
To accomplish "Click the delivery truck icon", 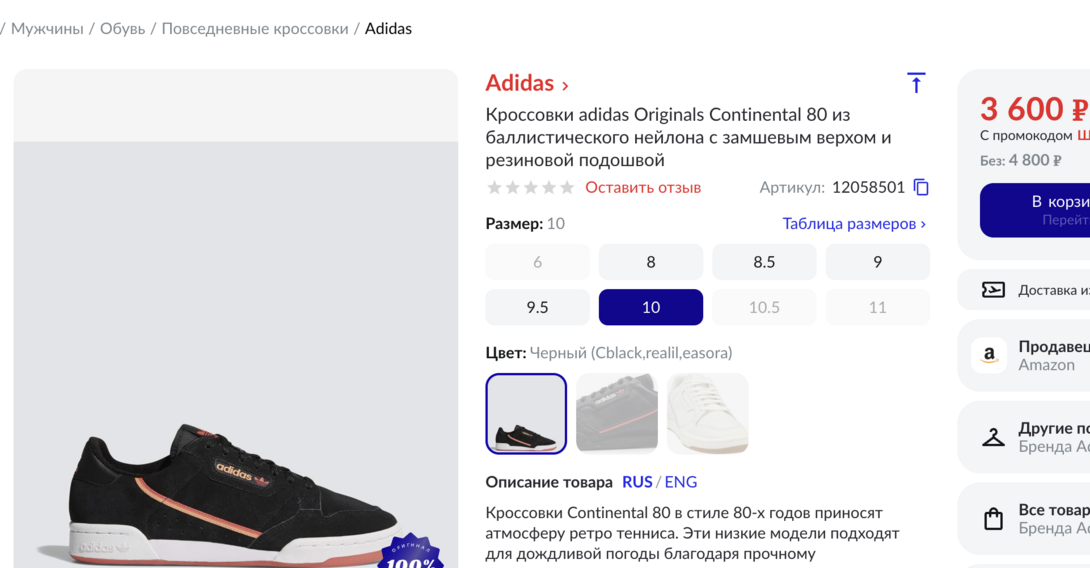I will (x=993, y=290).
